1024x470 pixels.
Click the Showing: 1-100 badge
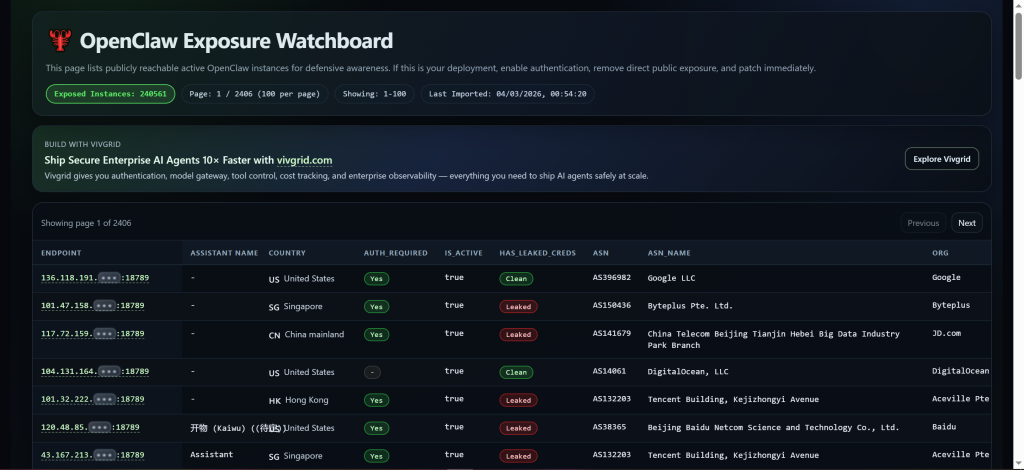pos(374,94)
